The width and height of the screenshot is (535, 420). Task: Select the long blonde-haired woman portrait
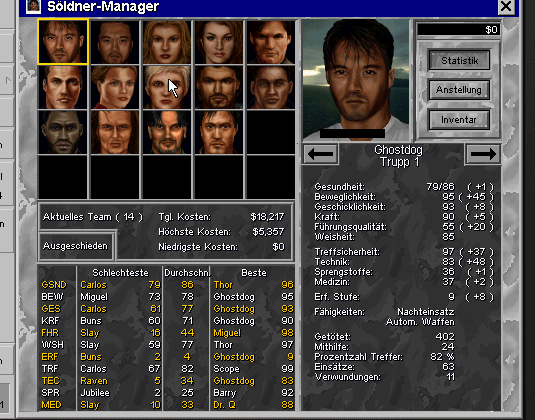pos(167,42)
